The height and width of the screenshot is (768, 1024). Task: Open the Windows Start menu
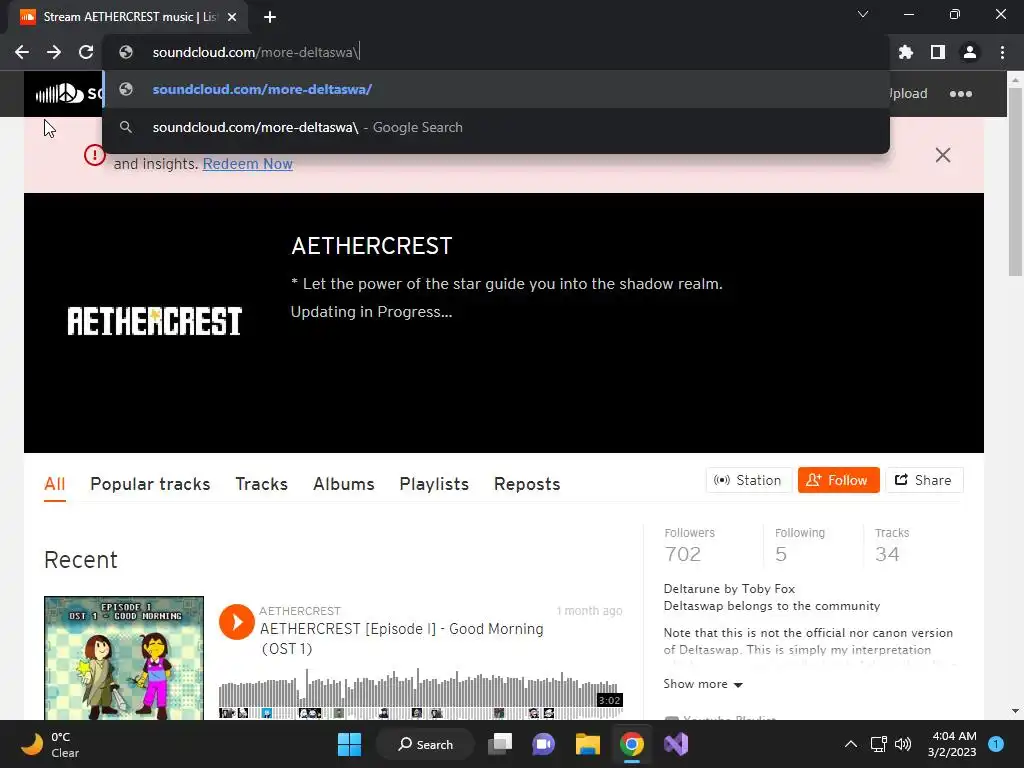[349, 744]
